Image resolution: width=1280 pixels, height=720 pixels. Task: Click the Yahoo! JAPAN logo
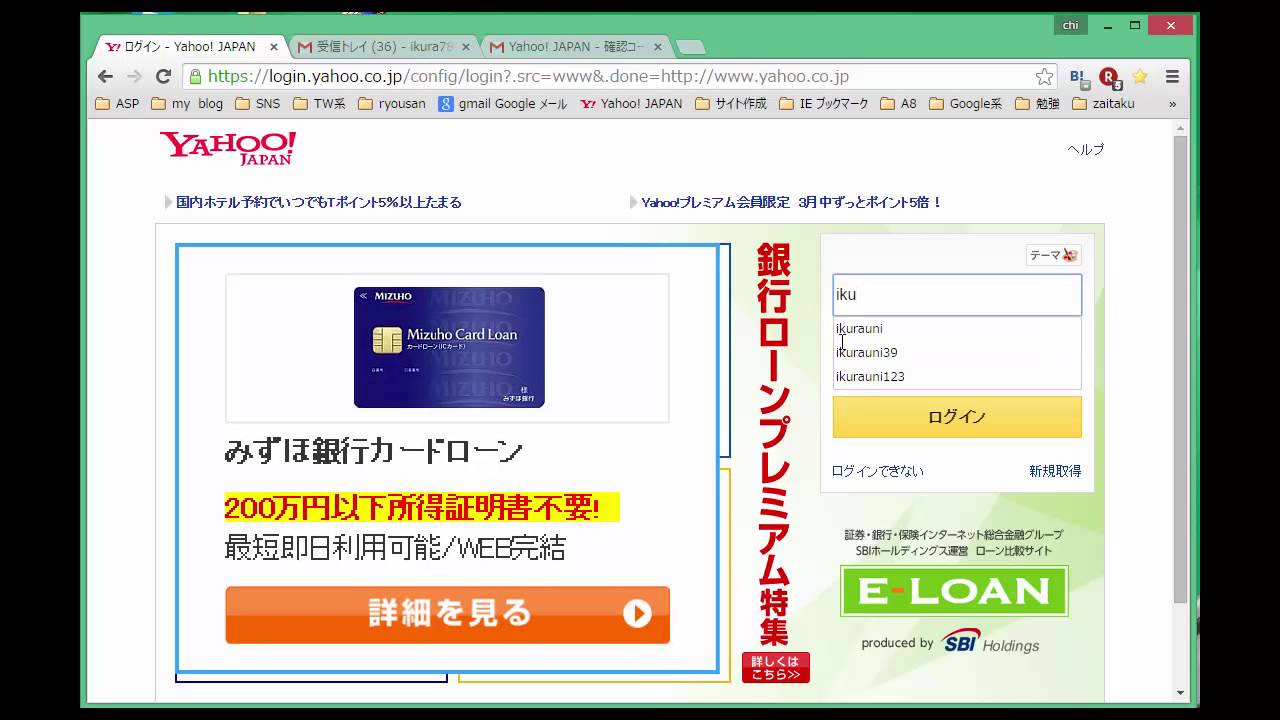tap(228, 148)
